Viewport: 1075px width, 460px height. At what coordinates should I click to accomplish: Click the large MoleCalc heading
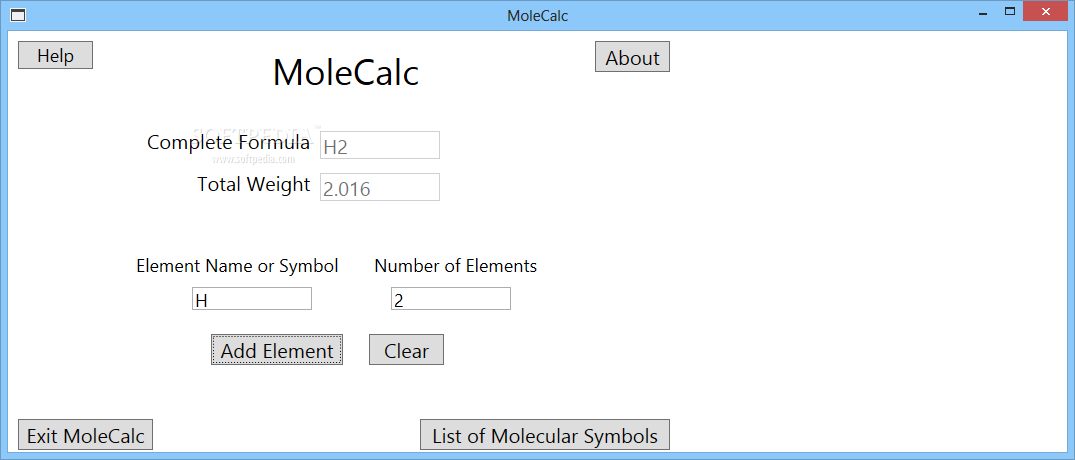click(x=346, y=72)
